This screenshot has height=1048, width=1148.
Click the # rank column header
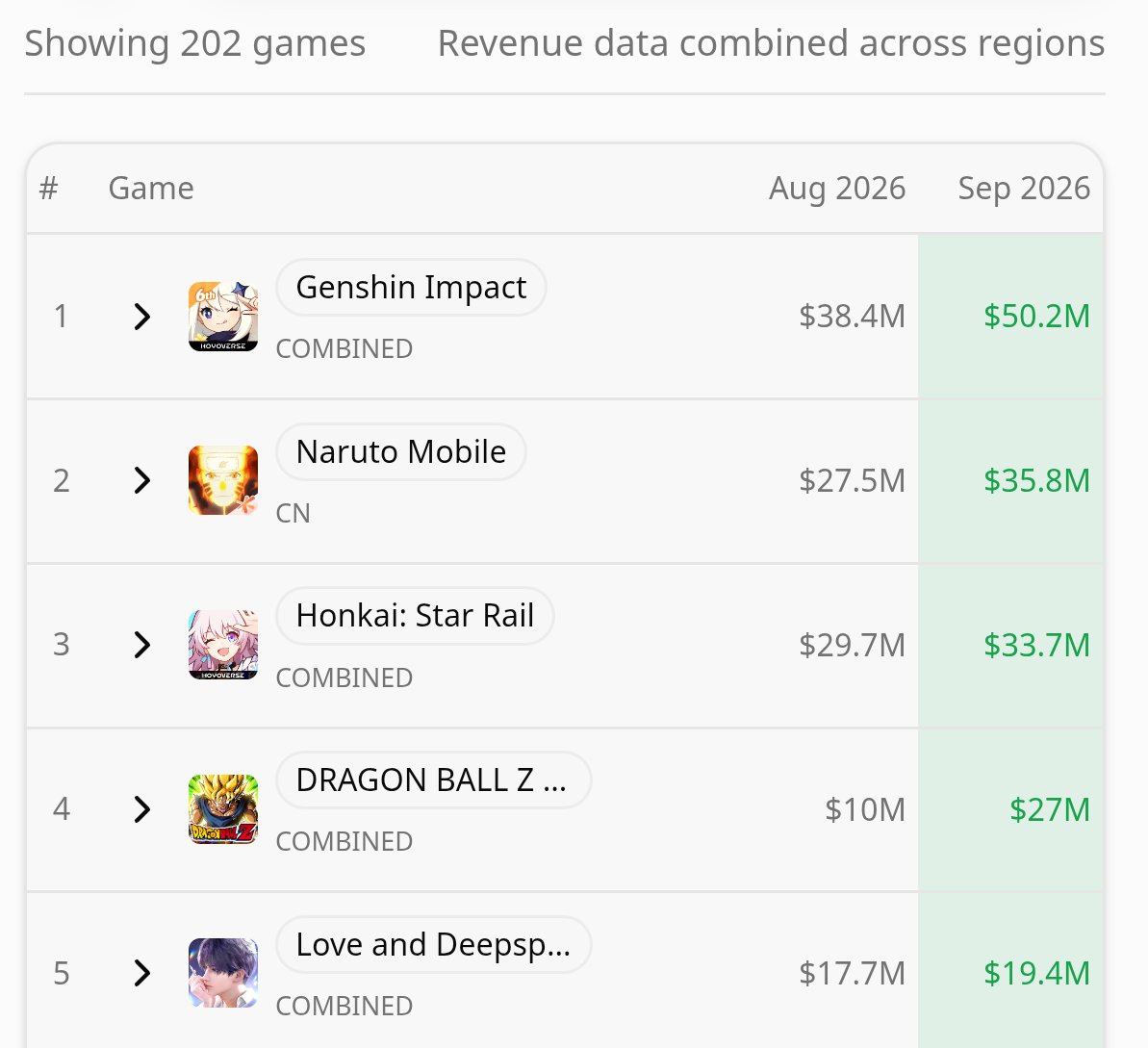[x=48, y=189]
